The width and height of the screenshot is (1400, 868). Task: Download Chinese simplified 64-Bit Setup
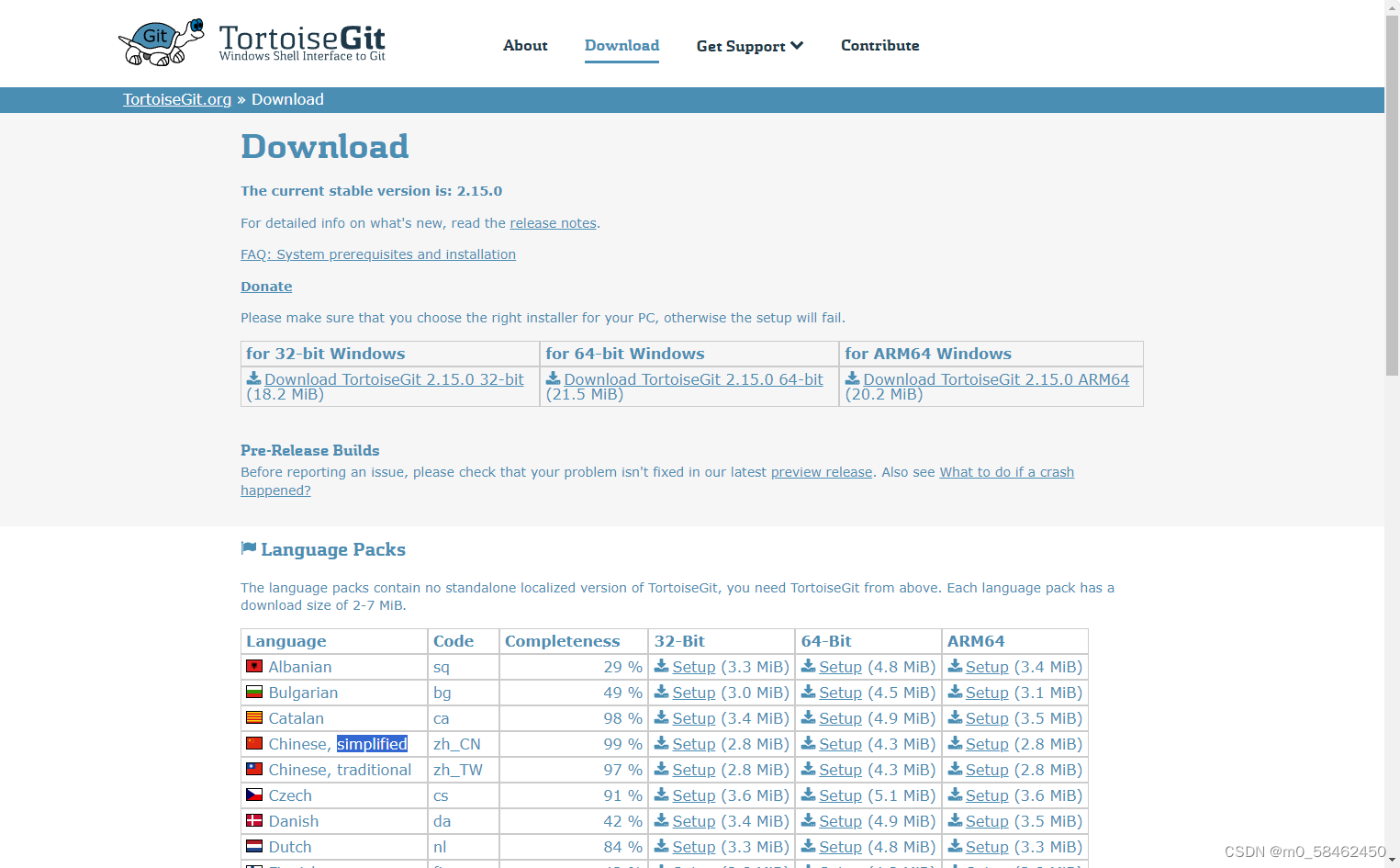[x=840, y=744]
